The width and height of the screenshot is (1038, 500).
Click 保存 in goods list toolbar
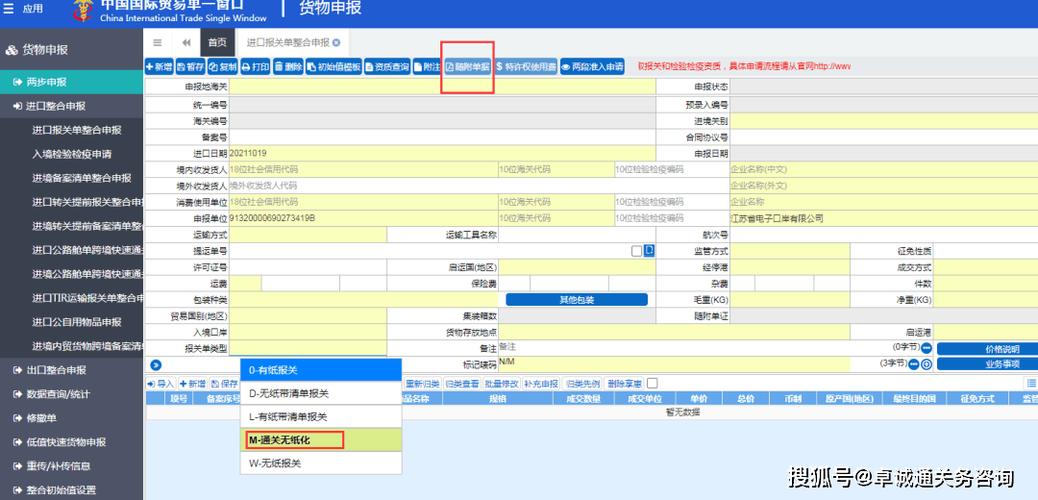pos(224,383)
